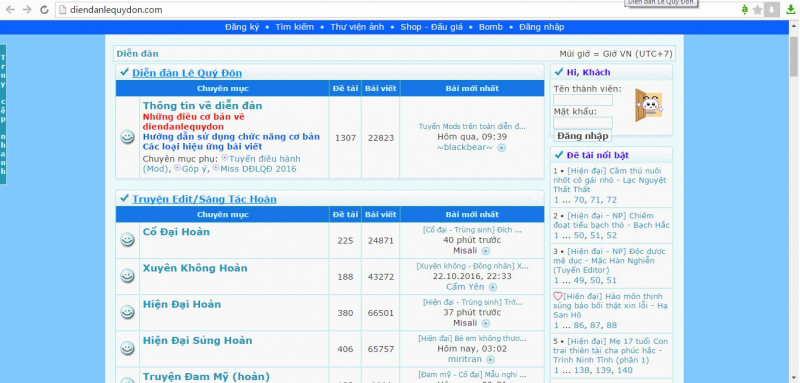Click Bài mới nhất header in first table
Screen dimensions: 800x383
(x=472, y=88)
